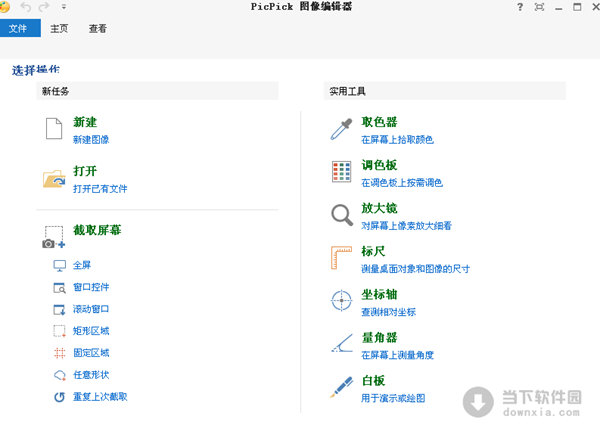Click the 新建 heading
This screenshot has width=600, height=431.
[x=85, y=122]
